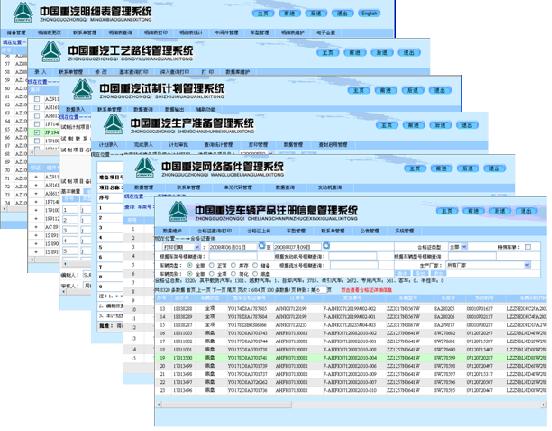This screenshot has width=552, height=431.
Task: Click the 2008年07月09日 end date field
Action: 297,247
